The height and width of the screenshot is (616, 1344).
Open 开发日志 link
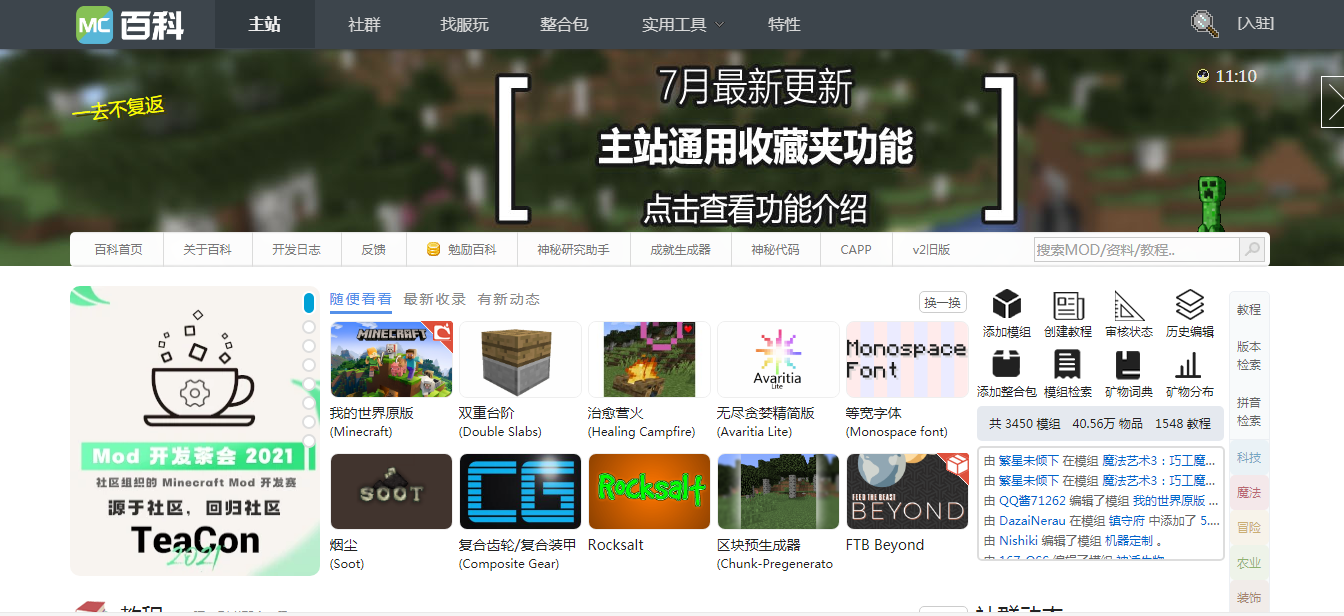(x=296, y=249)
